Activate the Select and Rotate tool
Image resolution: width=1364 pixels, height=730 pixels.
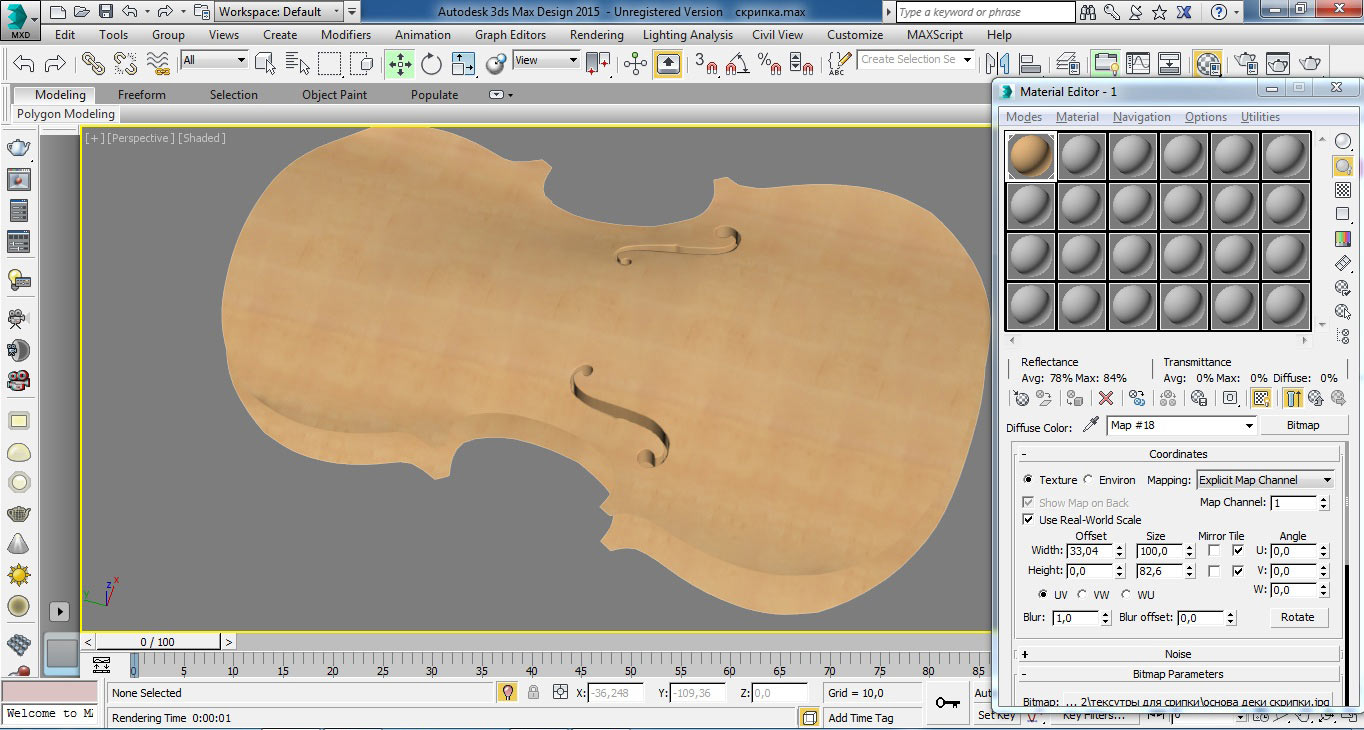click(x=431, y=64)
